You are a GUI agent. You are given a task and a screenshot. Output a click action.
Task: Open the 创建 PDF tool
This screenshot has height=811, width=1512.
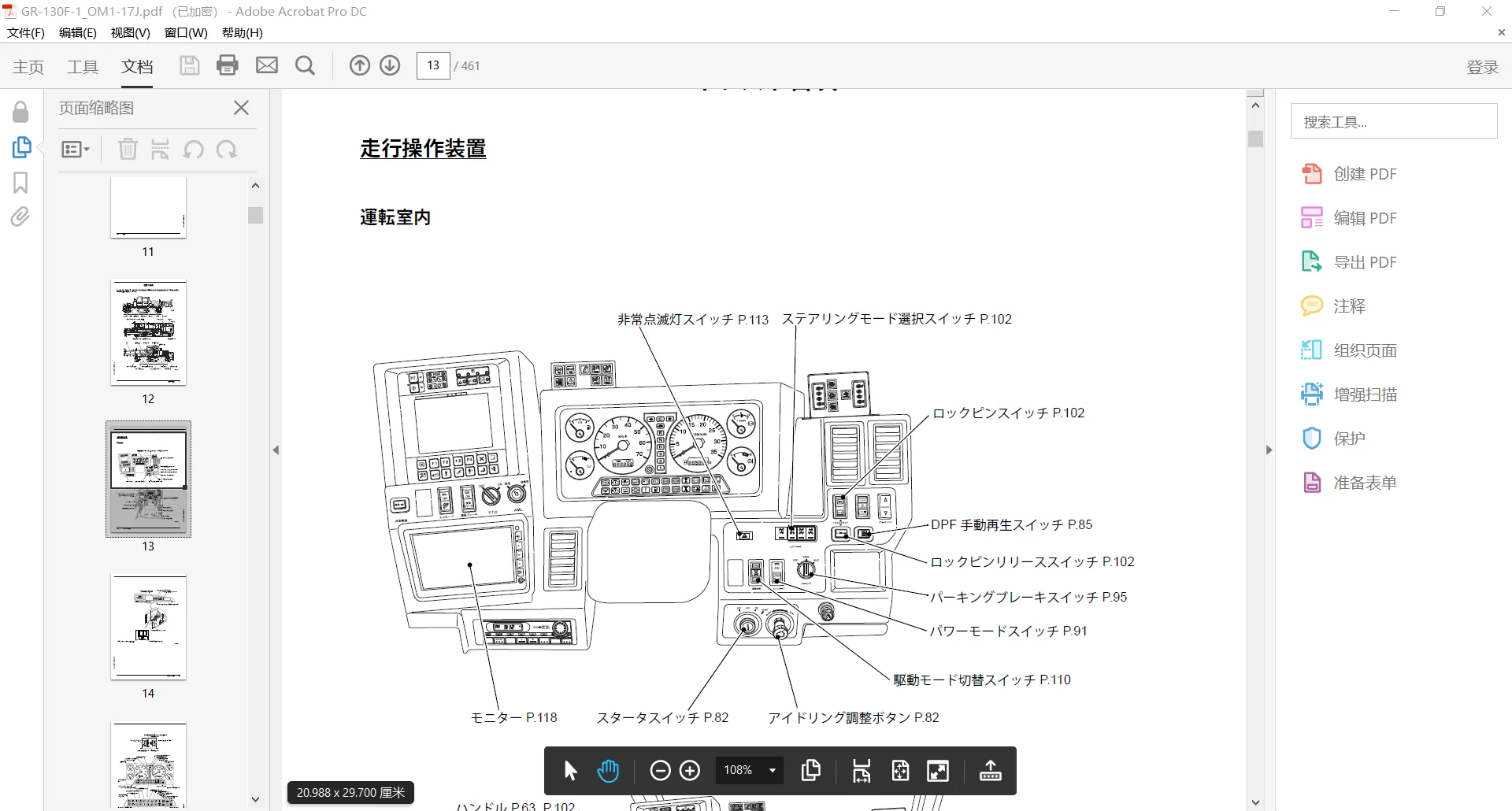(x=1349, y=174)
